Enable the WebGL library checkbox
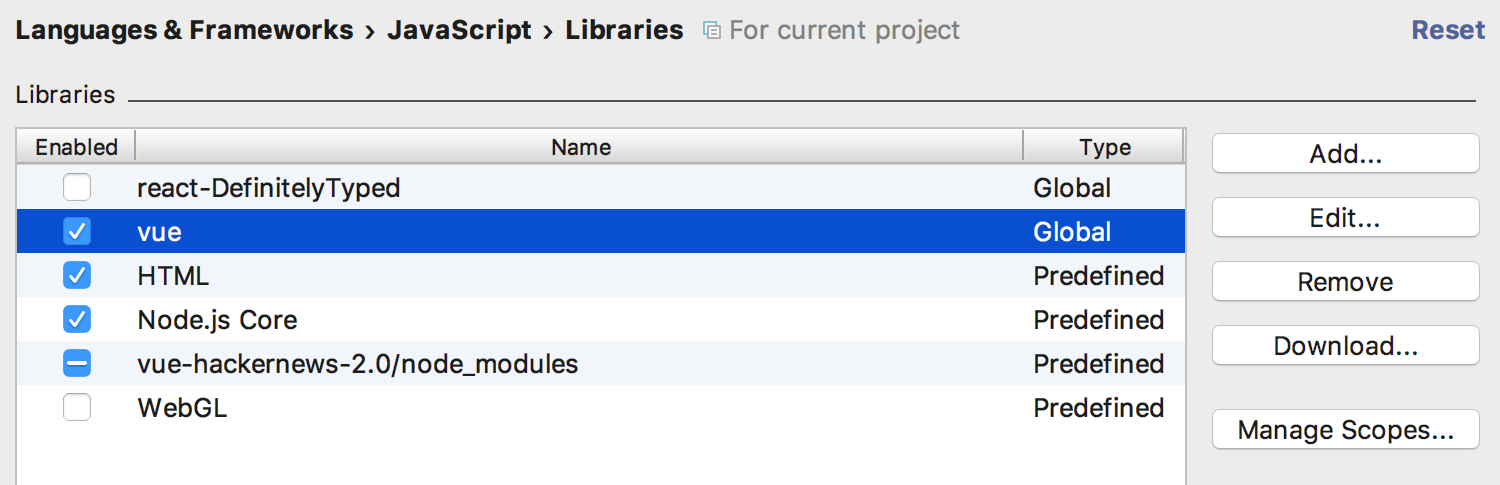This screenshot has width=1500, height=485. pos(77,407)
